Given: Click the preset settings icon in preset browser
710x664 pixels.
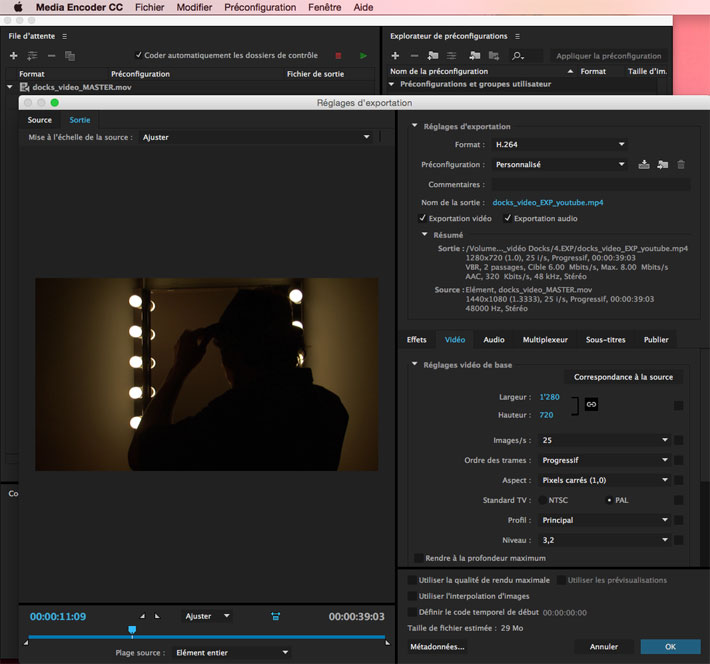Looking at the screenshot, I should click(451, 56).
